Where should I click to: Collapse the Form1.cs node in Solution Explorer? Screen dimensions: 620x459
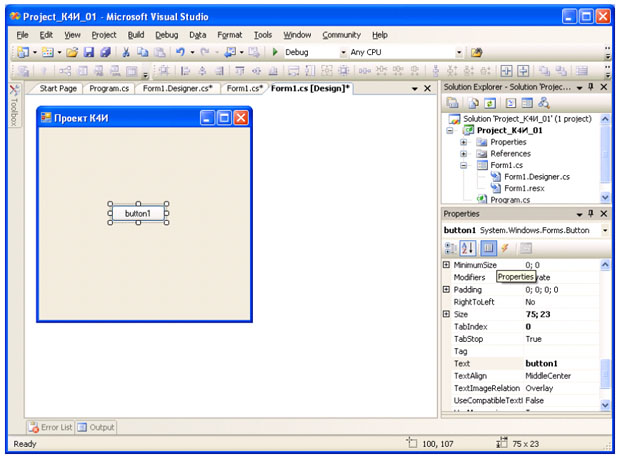(x=463, y=165)
